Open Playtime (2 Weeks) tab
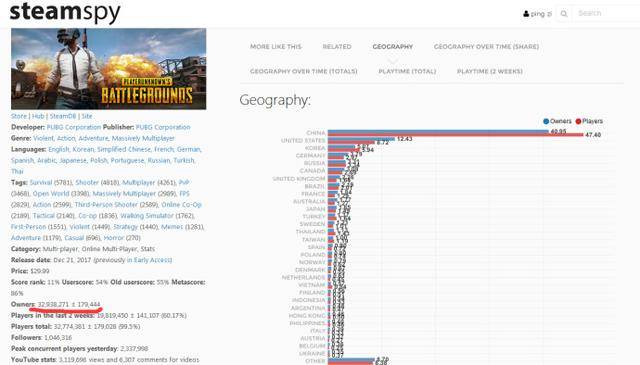Screen dimensions: 640x365 click(x=490, y=71)
